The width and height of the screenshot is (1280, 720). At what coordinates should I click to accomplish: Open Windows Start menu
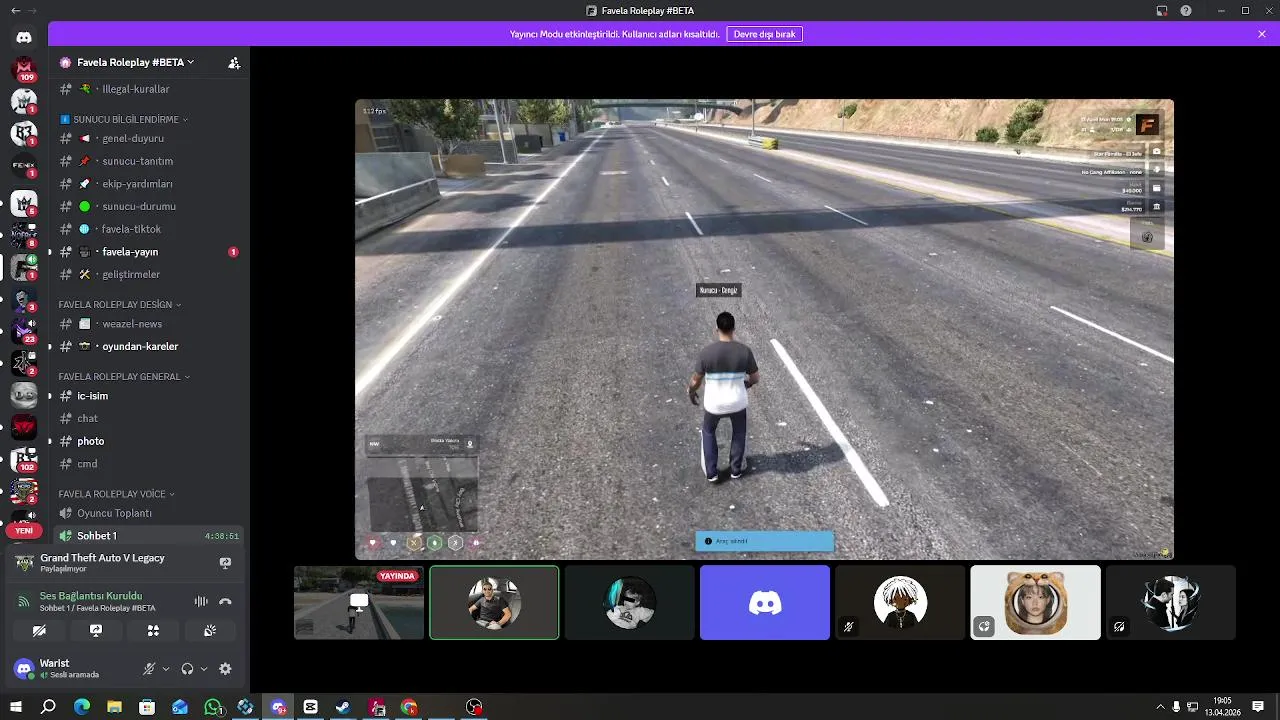[x=15, y=707]
